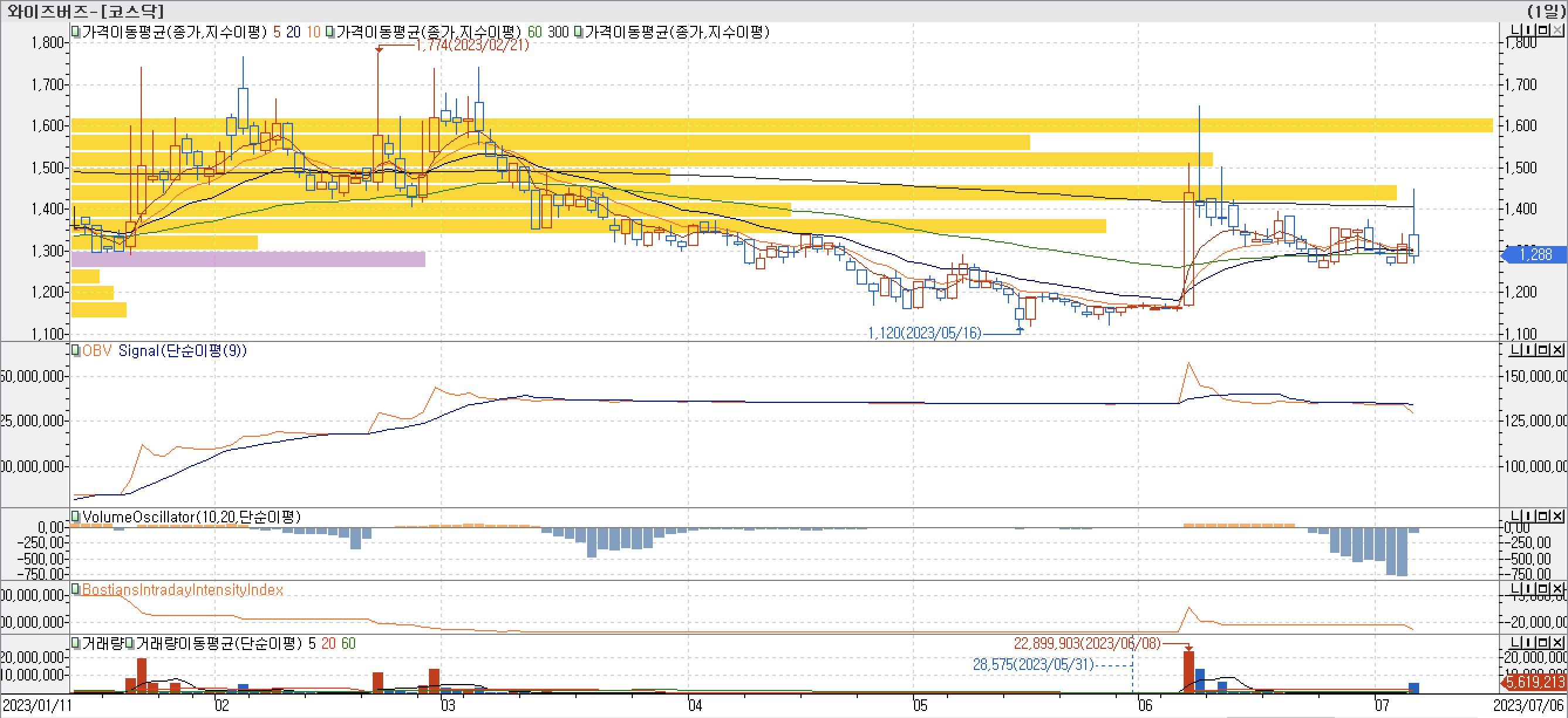Maximize the volume (거래량) panel
Screen dimensions: 1568x718
[x=1543, y=642]
